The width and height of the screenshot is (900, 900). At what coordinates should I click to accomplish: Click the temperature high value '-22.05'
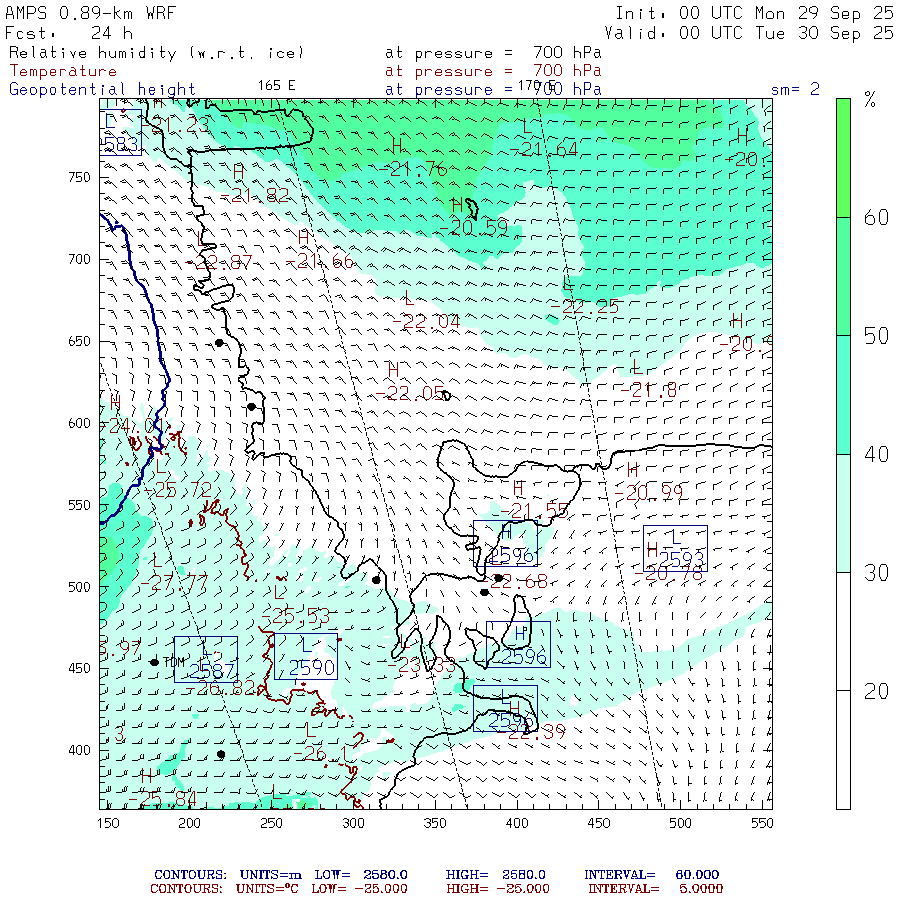[x=409, y=394]
